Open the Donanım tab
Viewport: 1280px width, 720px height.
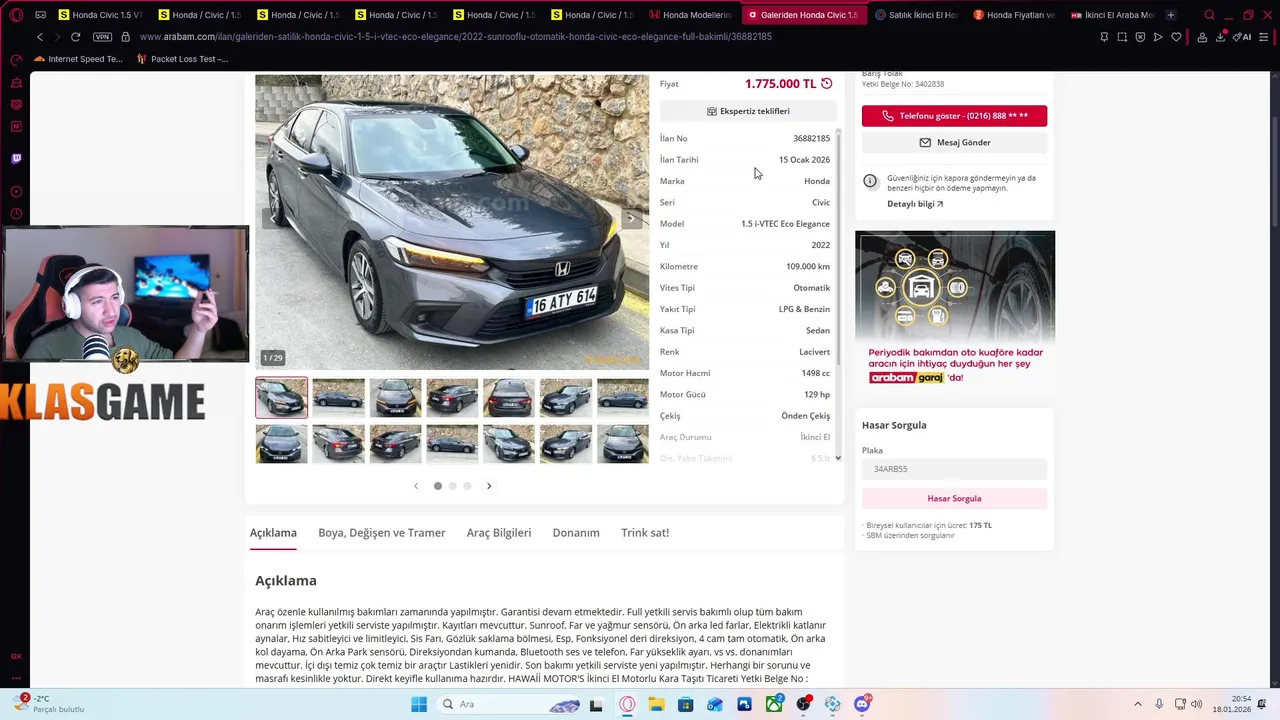[576, 533]
